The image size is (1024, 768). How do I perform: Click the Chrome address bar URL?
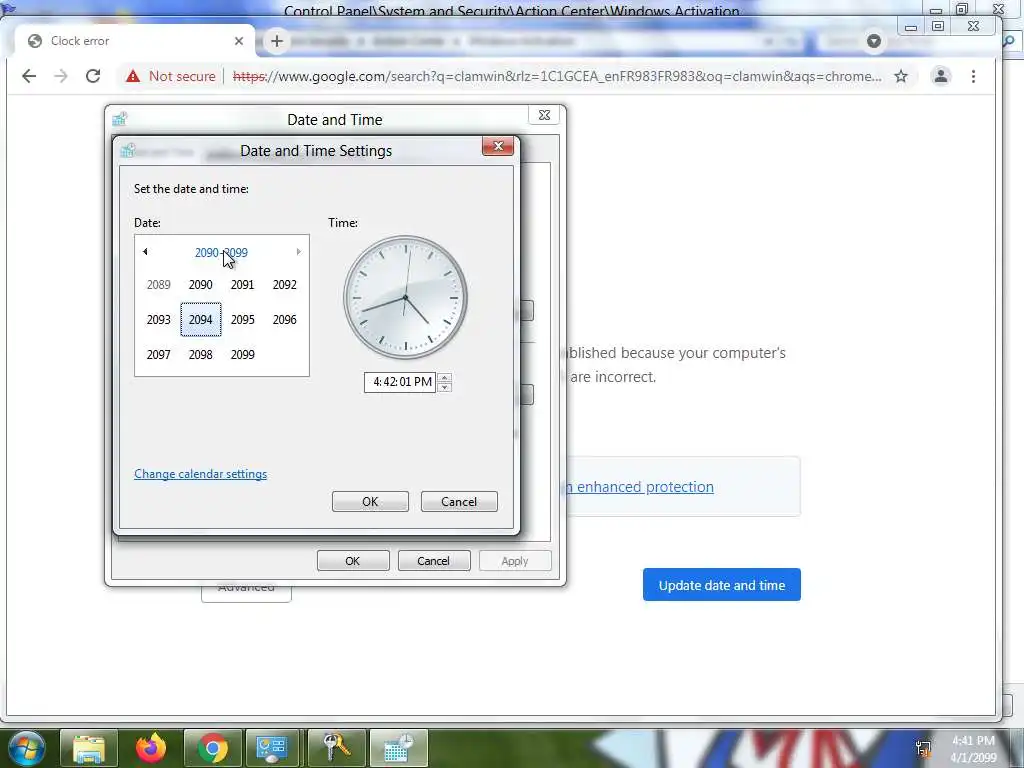tap(557, 76)
